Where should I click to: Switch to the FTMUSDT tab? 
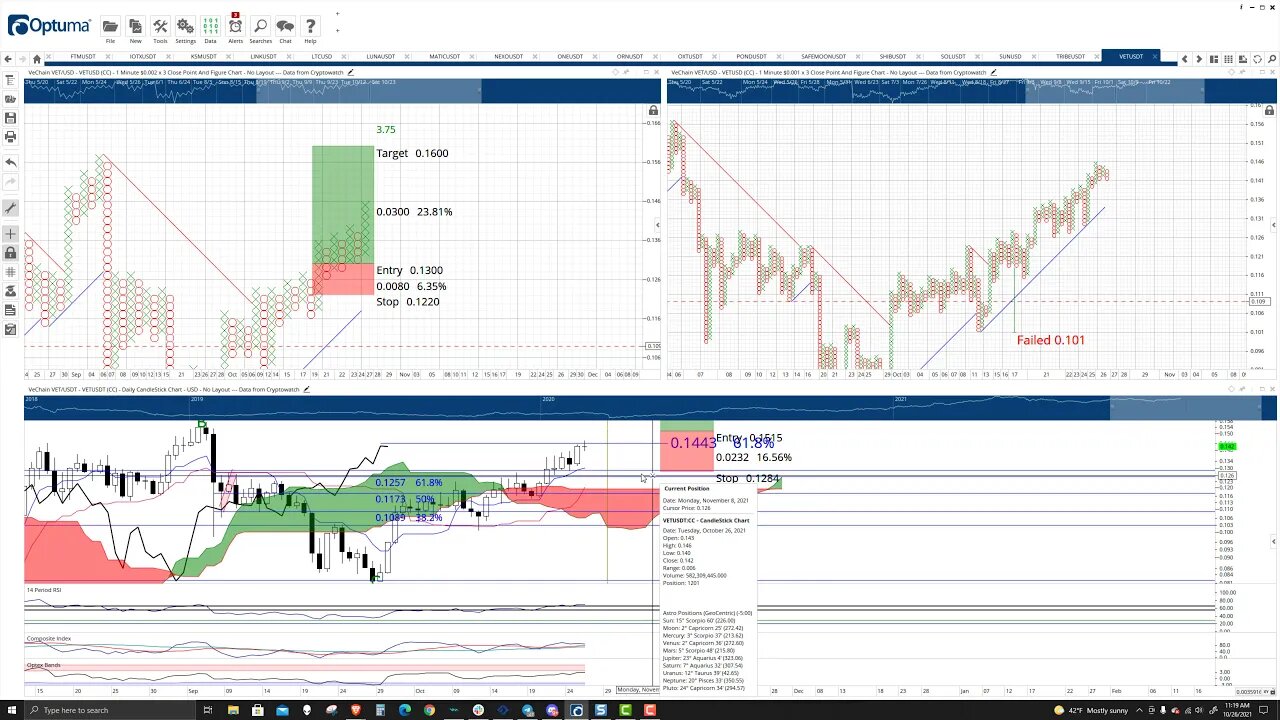pos(84,57)
